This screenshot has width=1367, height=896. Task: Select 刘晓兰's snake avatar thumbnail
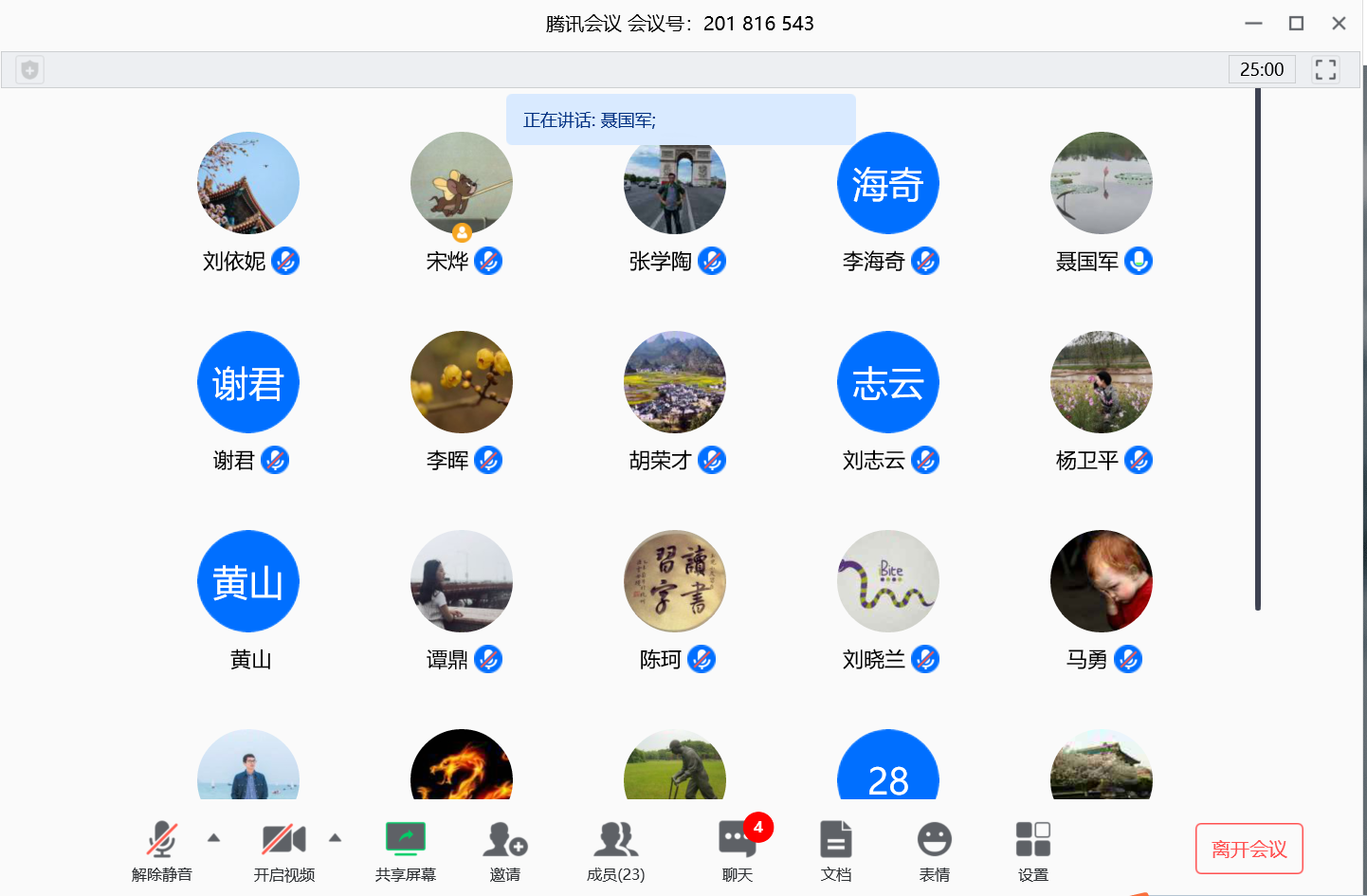click(x=887, y=581)
